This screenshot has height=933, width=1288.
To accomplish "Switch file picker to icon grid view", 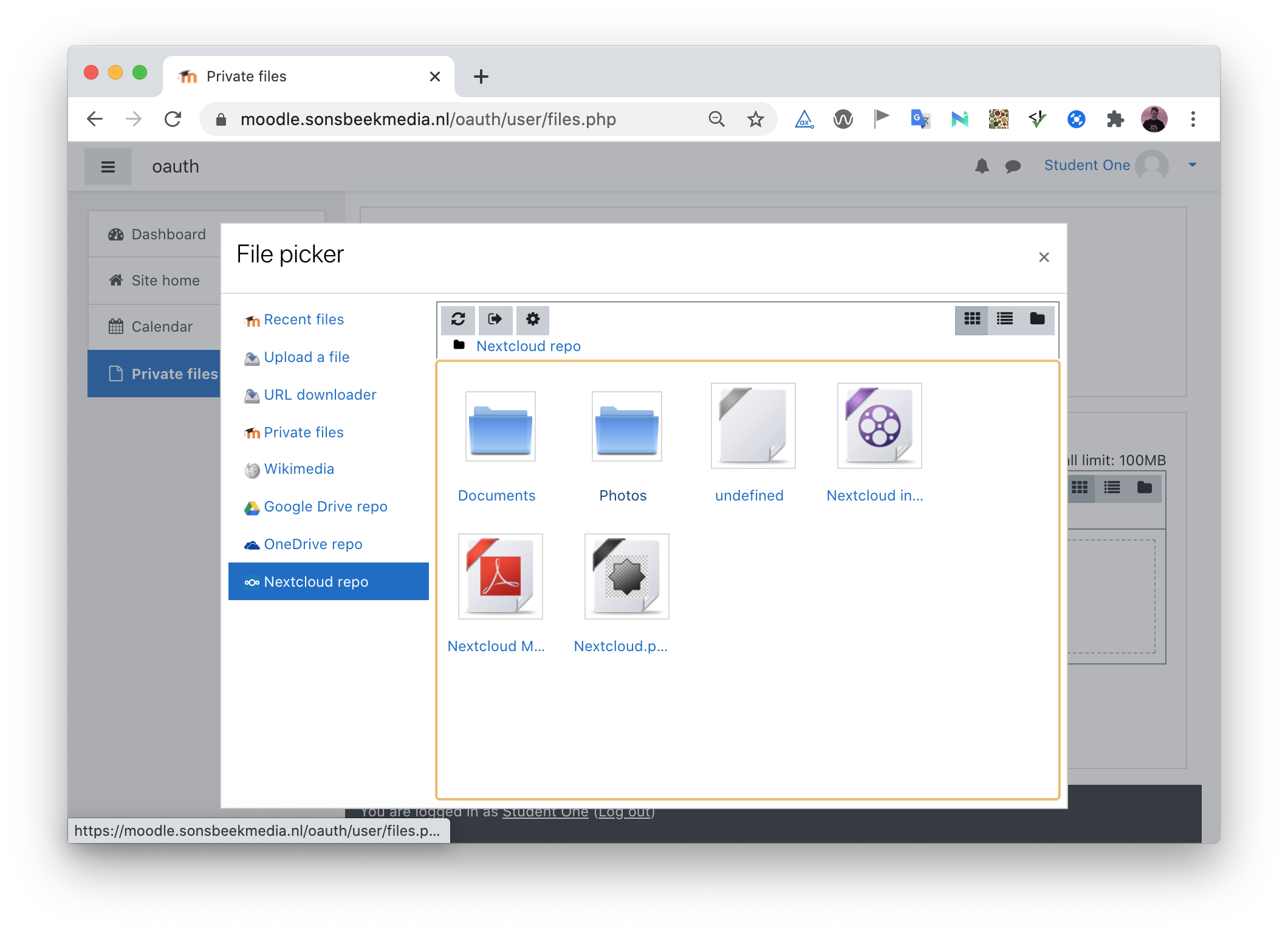I will click(972, 319).
